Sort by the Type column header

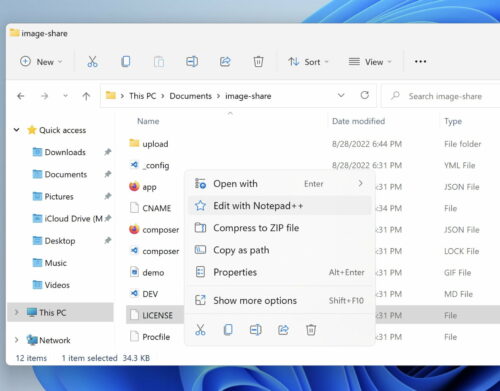(x=453, y=121)
